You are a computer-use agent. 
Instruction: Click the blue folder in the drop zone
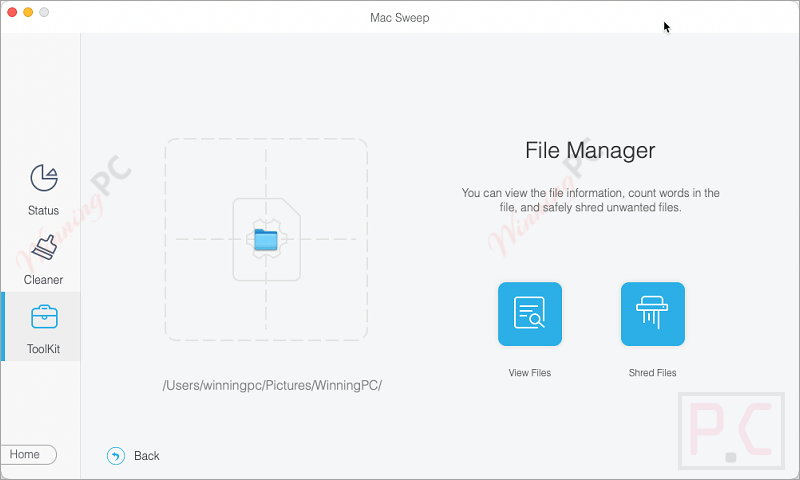[x=266, y=240]
